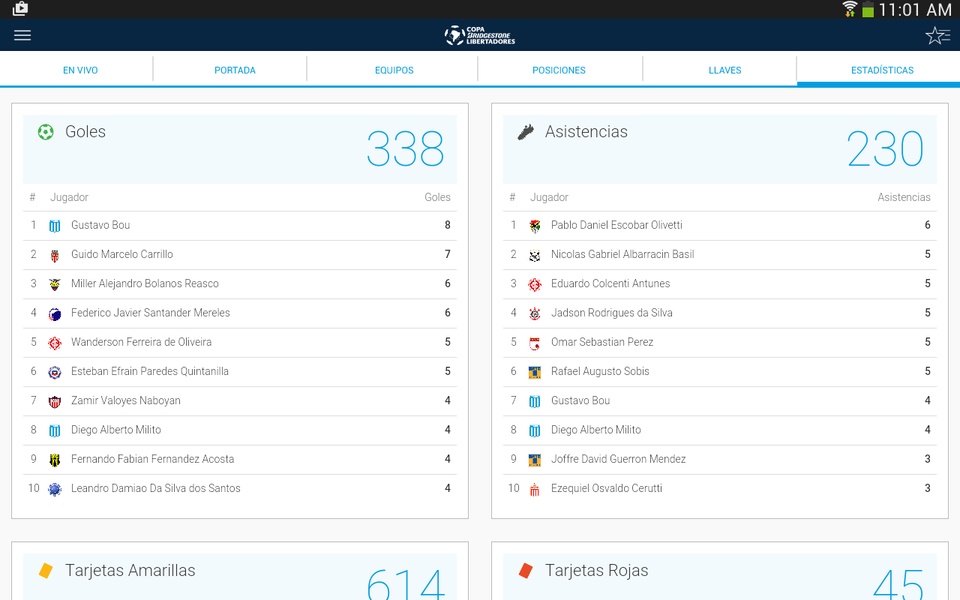Image resolution: width=960 pixels, height=600 pixels.
Task: Select Leandro Damiao Da Silva dos Santos name
Action: click(156, 489)
